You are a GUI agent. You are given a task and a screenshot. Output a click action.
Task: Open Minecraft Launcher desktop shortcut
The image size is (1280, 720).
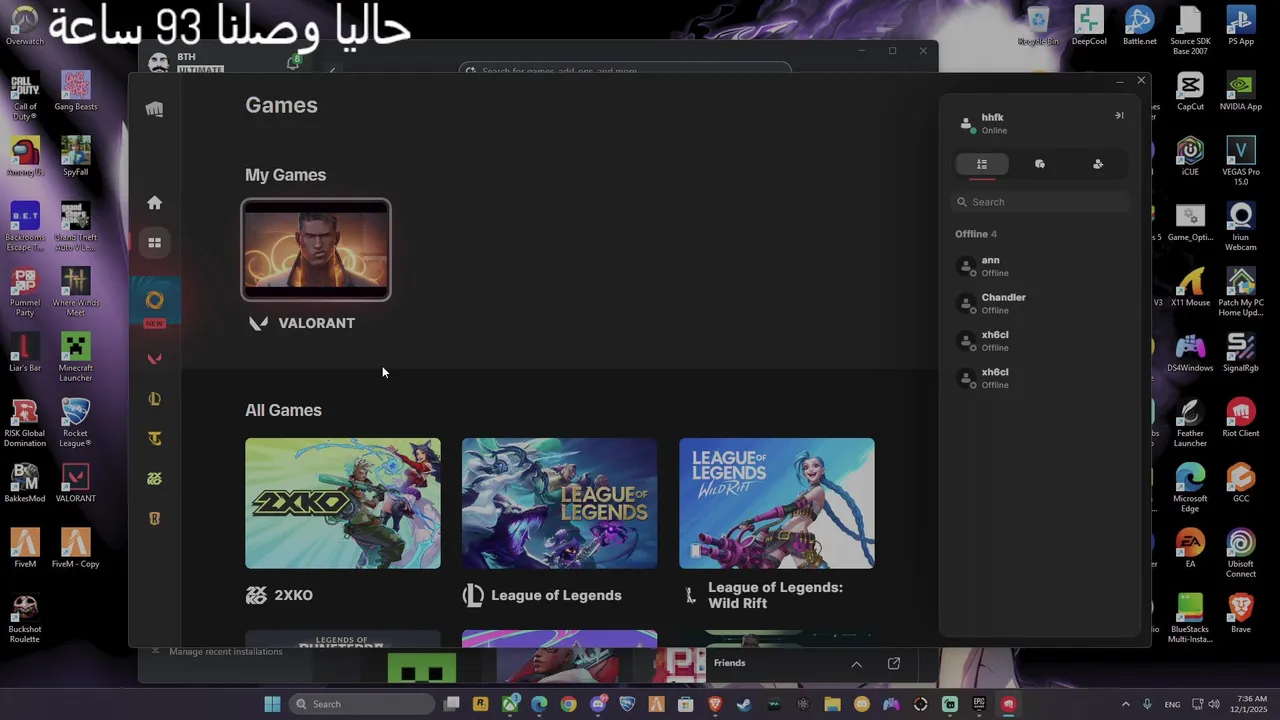[76, 358]
